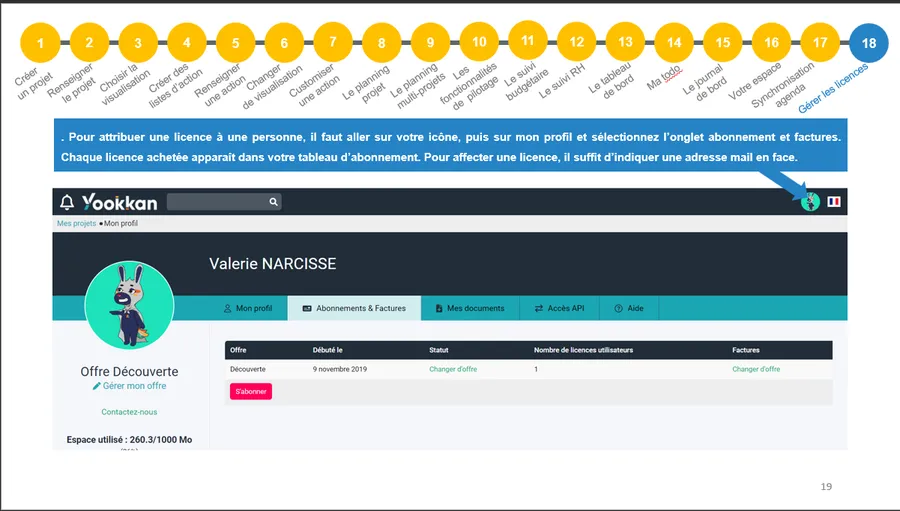The image size is (900, 511).
Task: Click step 4 Créer des listes d'action
Action: (187, 42)
